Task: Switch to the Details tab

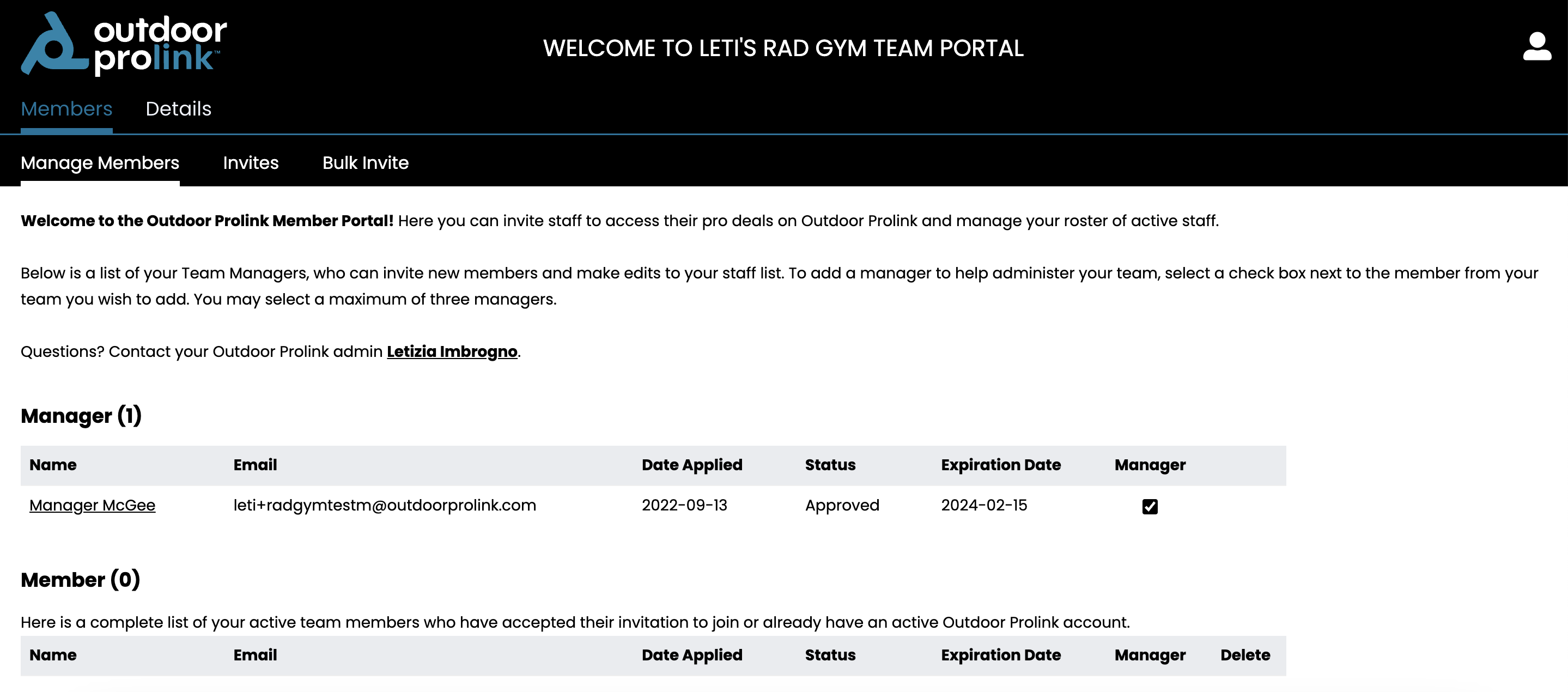Action: [178, 109]
